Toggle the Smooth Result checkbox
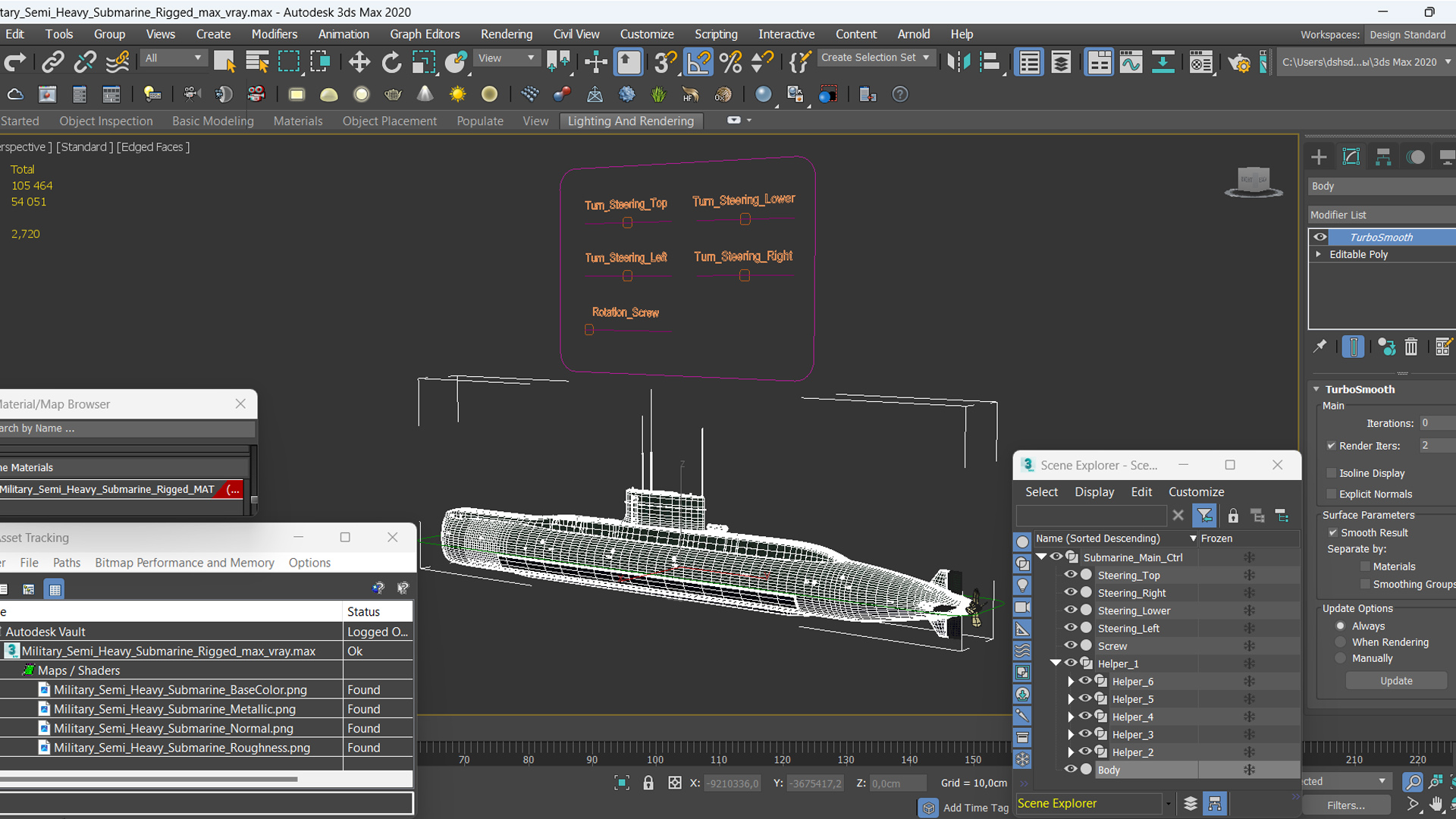1456x819 pixels. pos(1332,532)
